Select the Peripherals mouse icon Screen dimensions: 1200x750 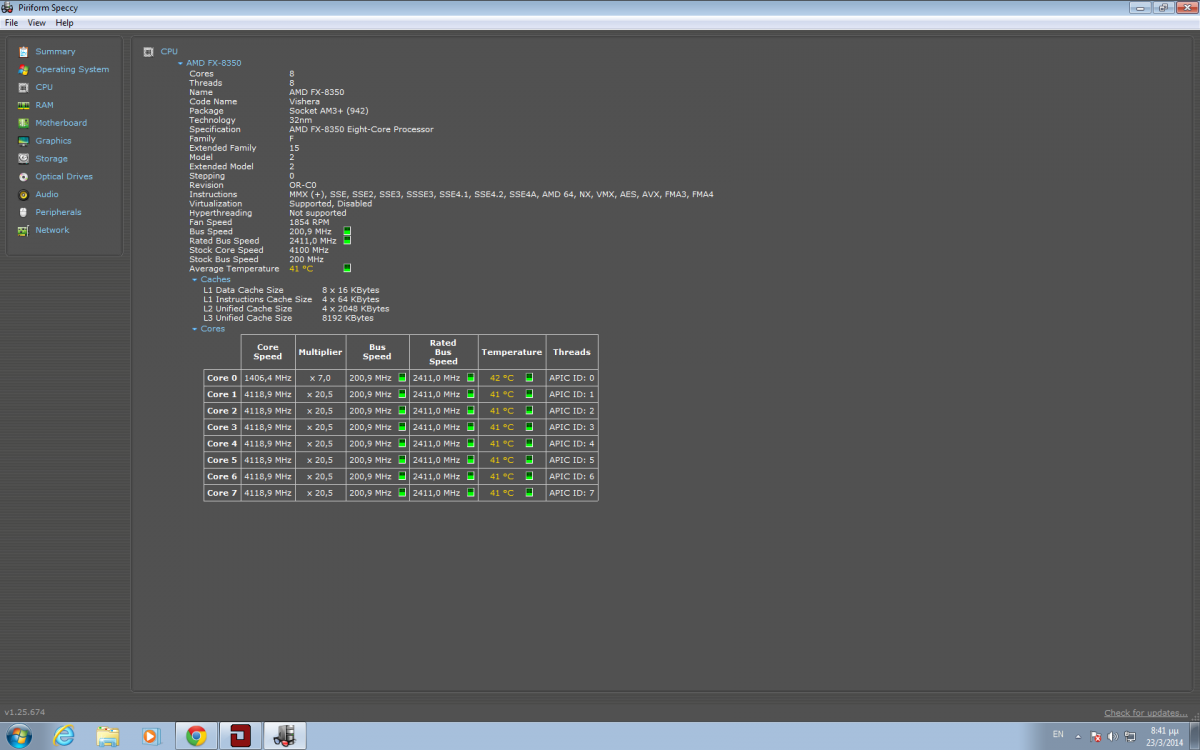(24, 212)
